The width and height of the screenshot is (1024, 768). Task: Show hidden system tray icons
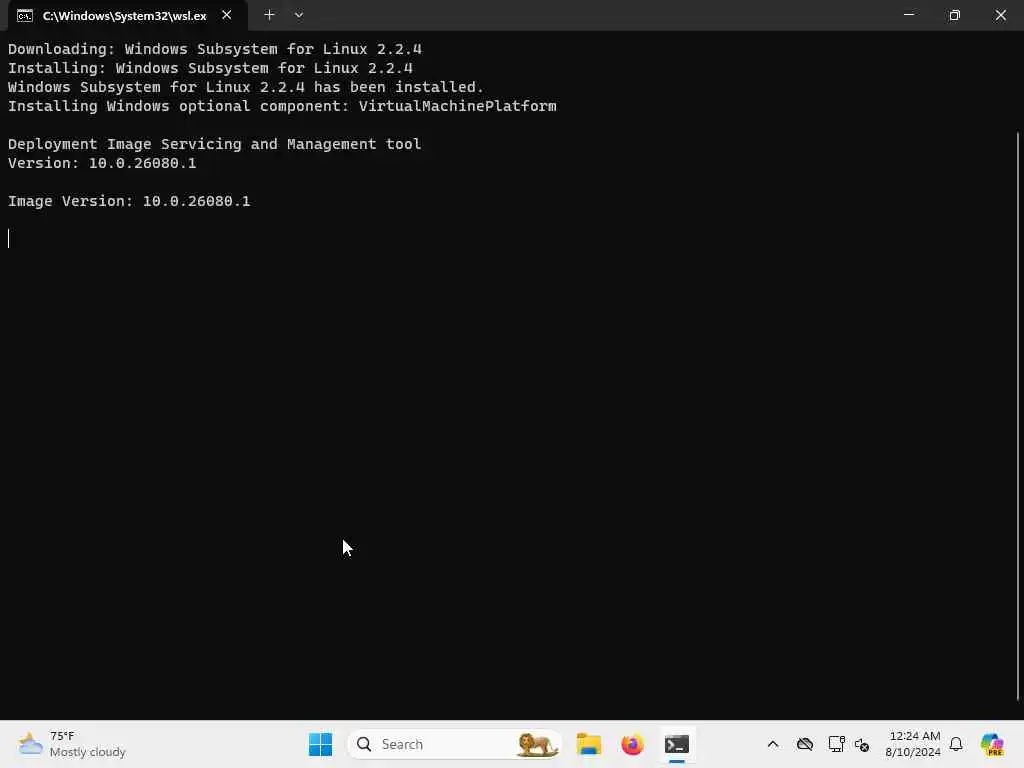point(773,744)
